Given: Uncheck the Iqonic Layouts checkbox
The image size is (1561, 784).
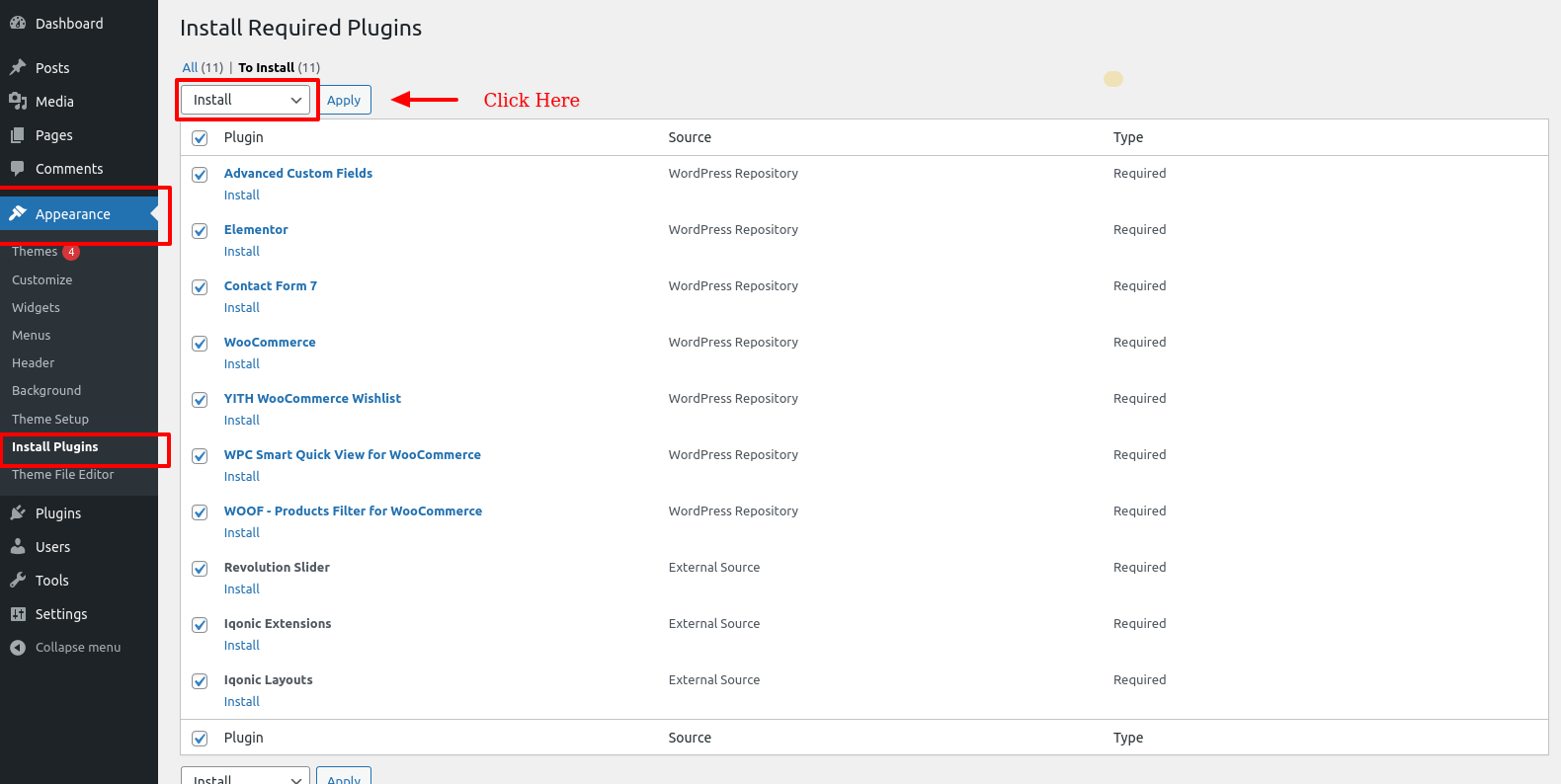Looking at the screenshot, I should coord(200,681).
